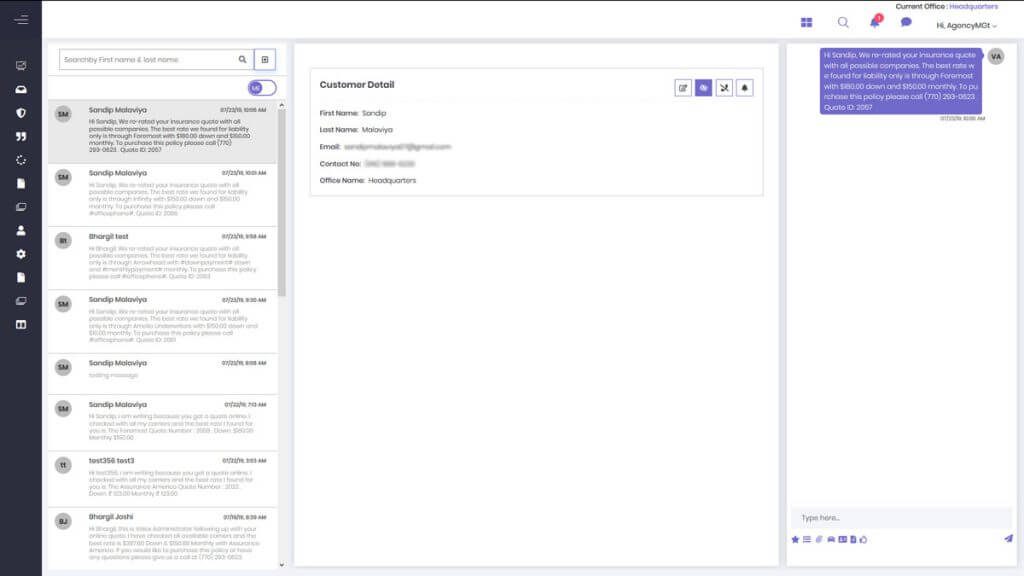1024x576 pixels.
Task: Open the search icon in the top bar
Action: tap(843, 22)
